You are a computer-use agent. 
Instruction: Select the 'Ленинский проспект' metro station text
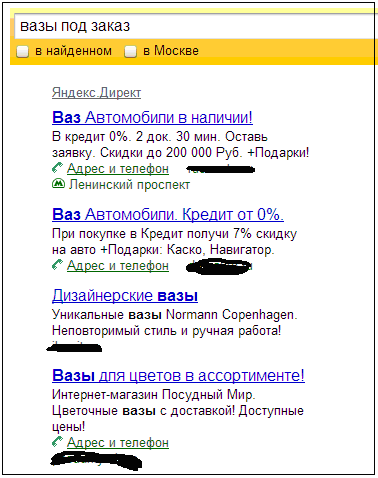click(x=129, y=185)
